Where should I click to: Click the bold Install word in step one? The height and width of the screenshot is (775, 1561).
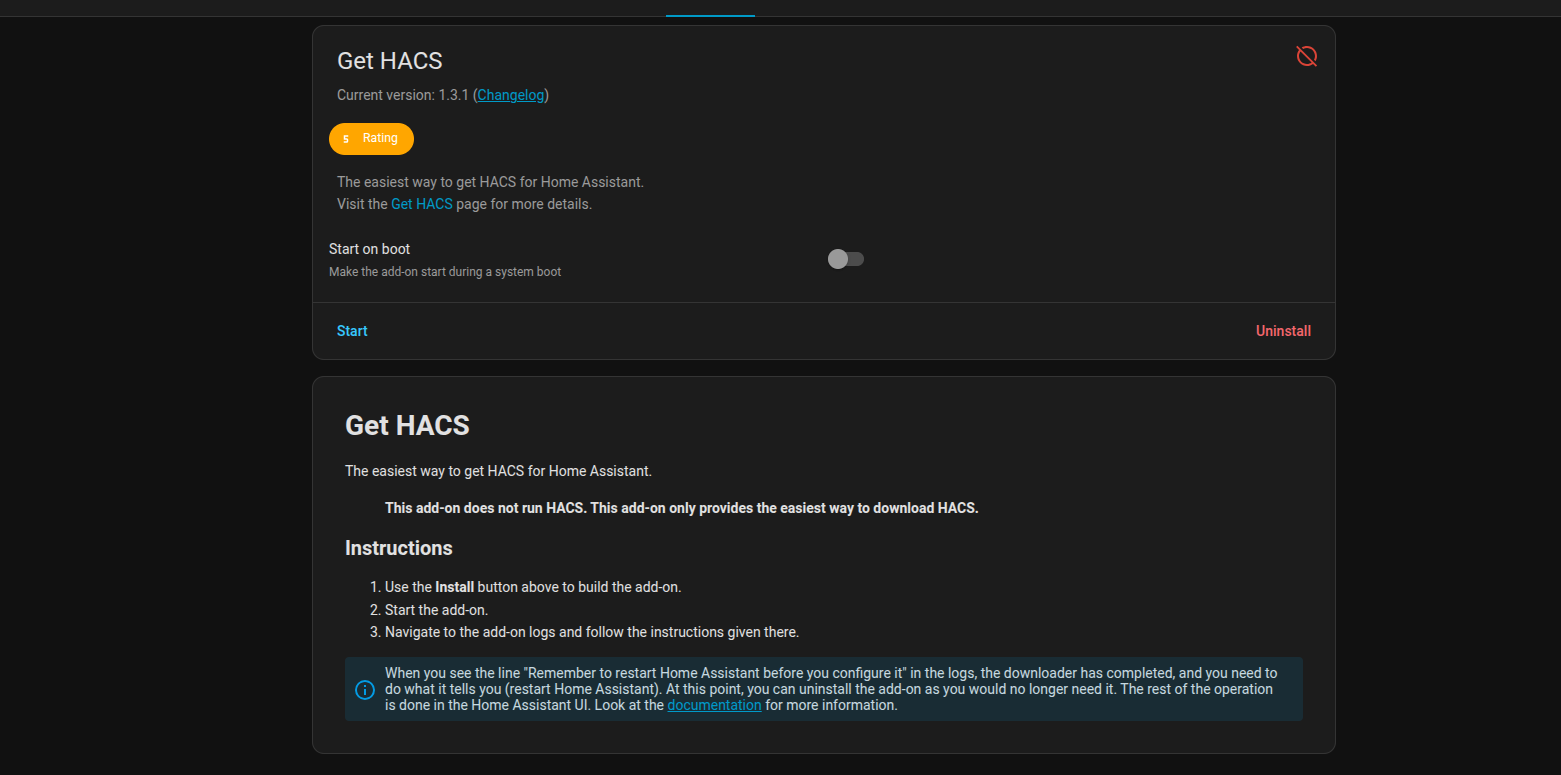click(x=454, y=587)
